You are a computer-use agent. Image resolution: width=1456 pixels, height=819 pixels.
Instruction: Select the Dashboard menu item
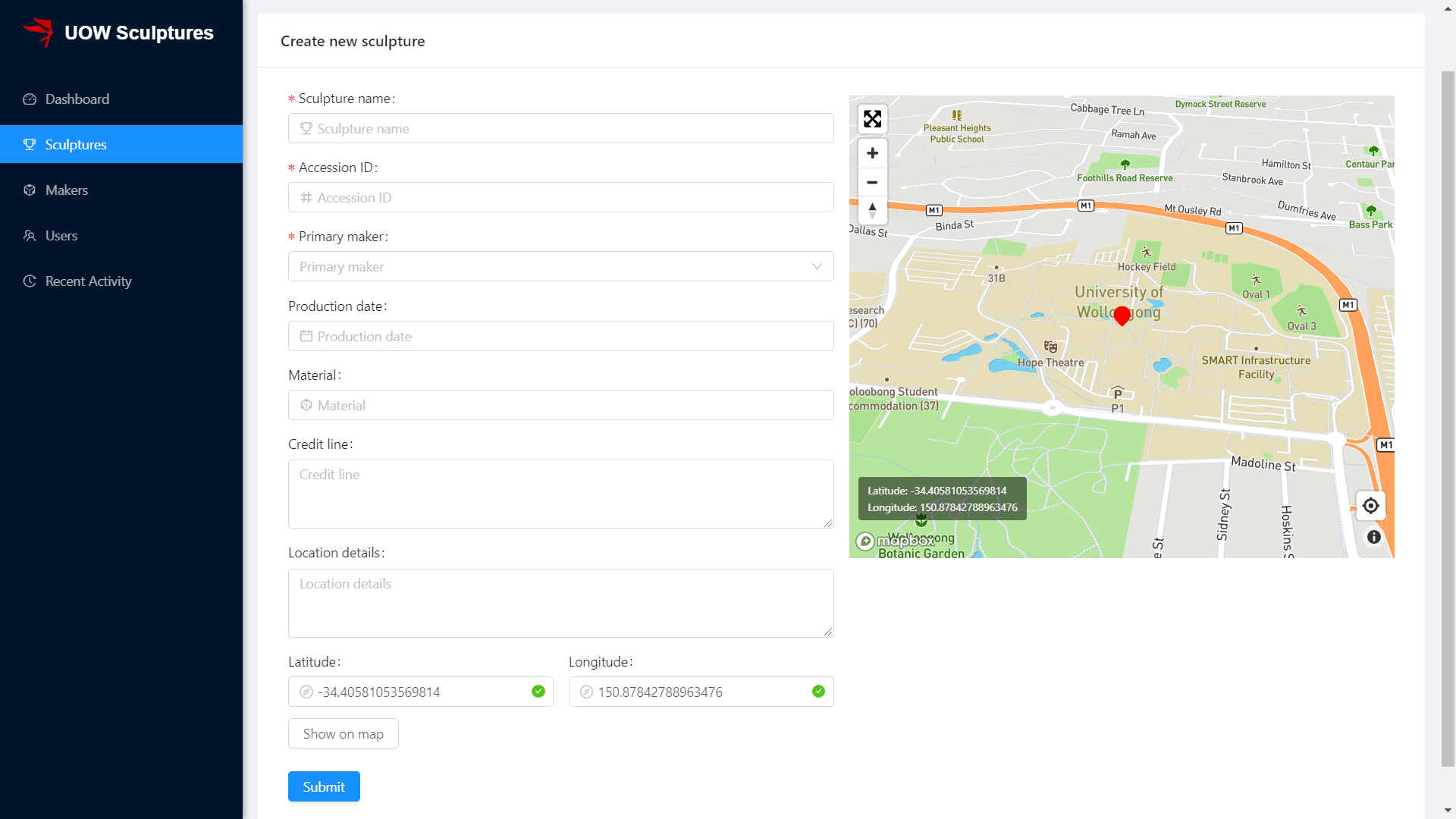coord(77,98)
